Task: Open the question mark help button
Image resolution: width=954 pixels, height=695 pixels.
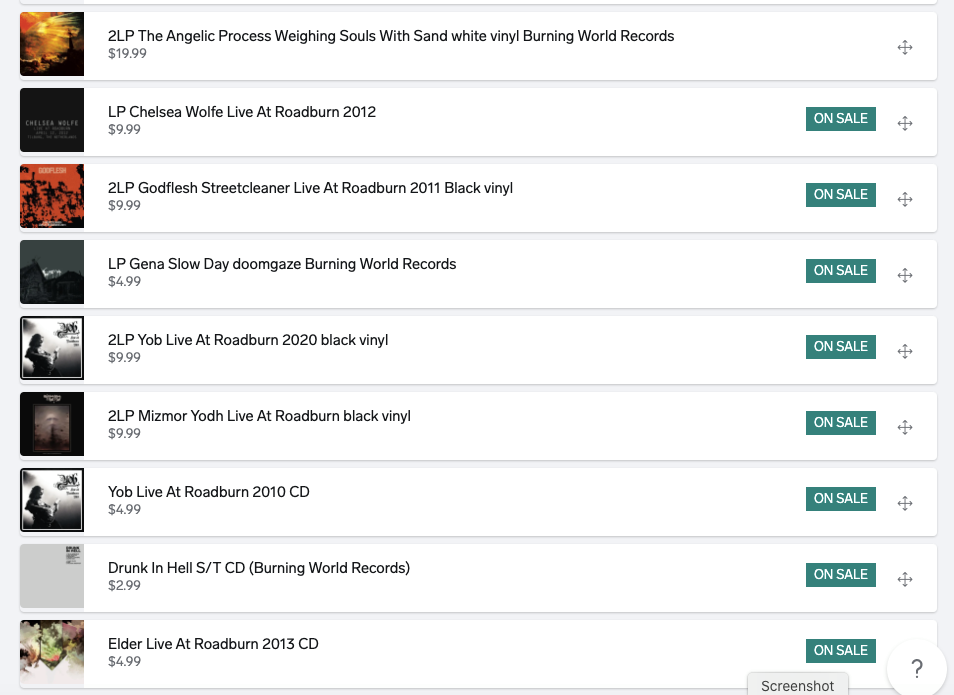Action: [917, 669]
